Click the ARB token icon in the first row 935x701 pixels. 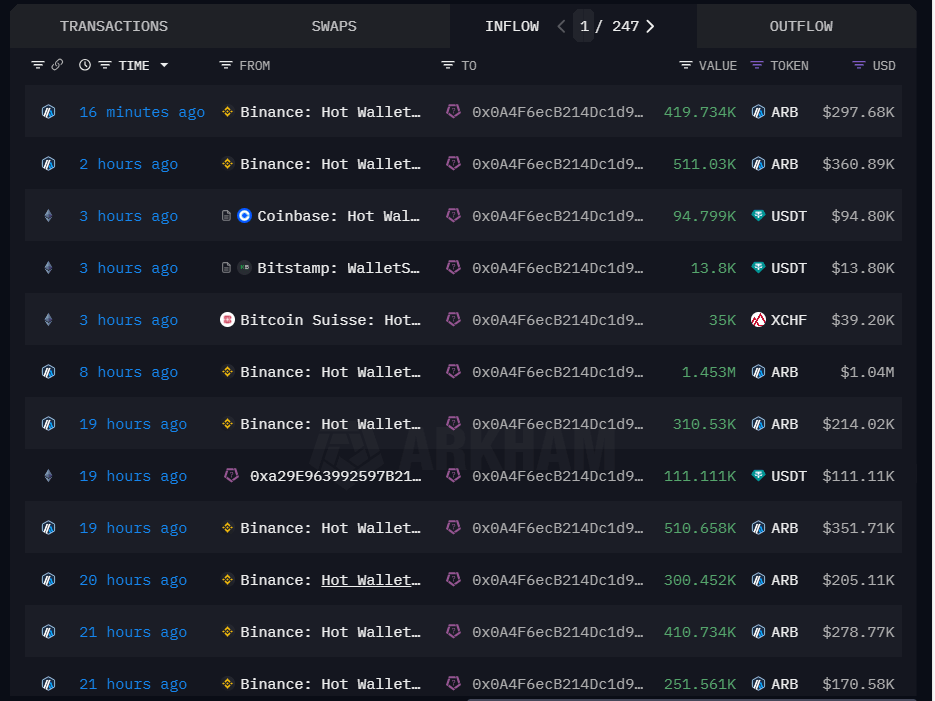click(x=758, y=112)
